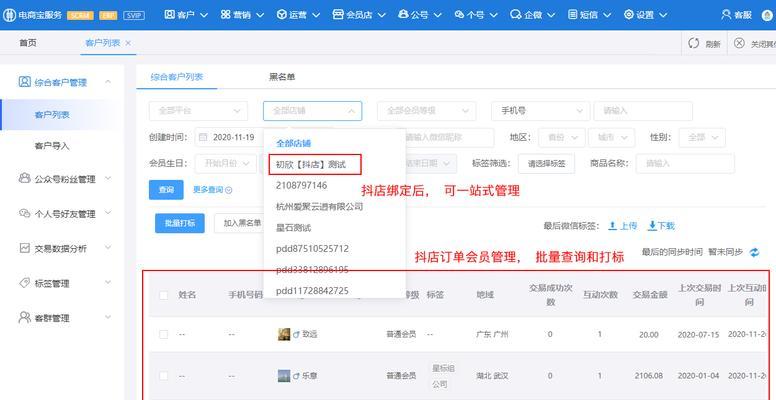Screen dimensions: 776x400
Task: Open the 手机号 search type dropdown
Action: [x=540, y=111]
